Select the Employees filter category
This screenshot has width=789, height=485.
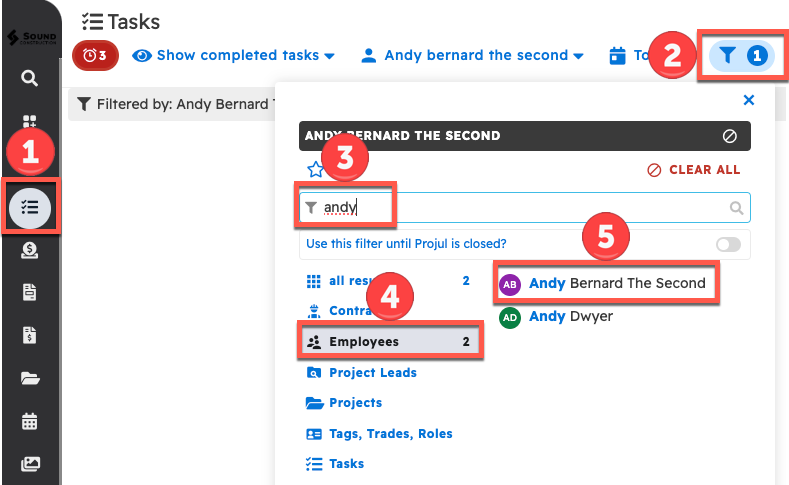point(389,342)
